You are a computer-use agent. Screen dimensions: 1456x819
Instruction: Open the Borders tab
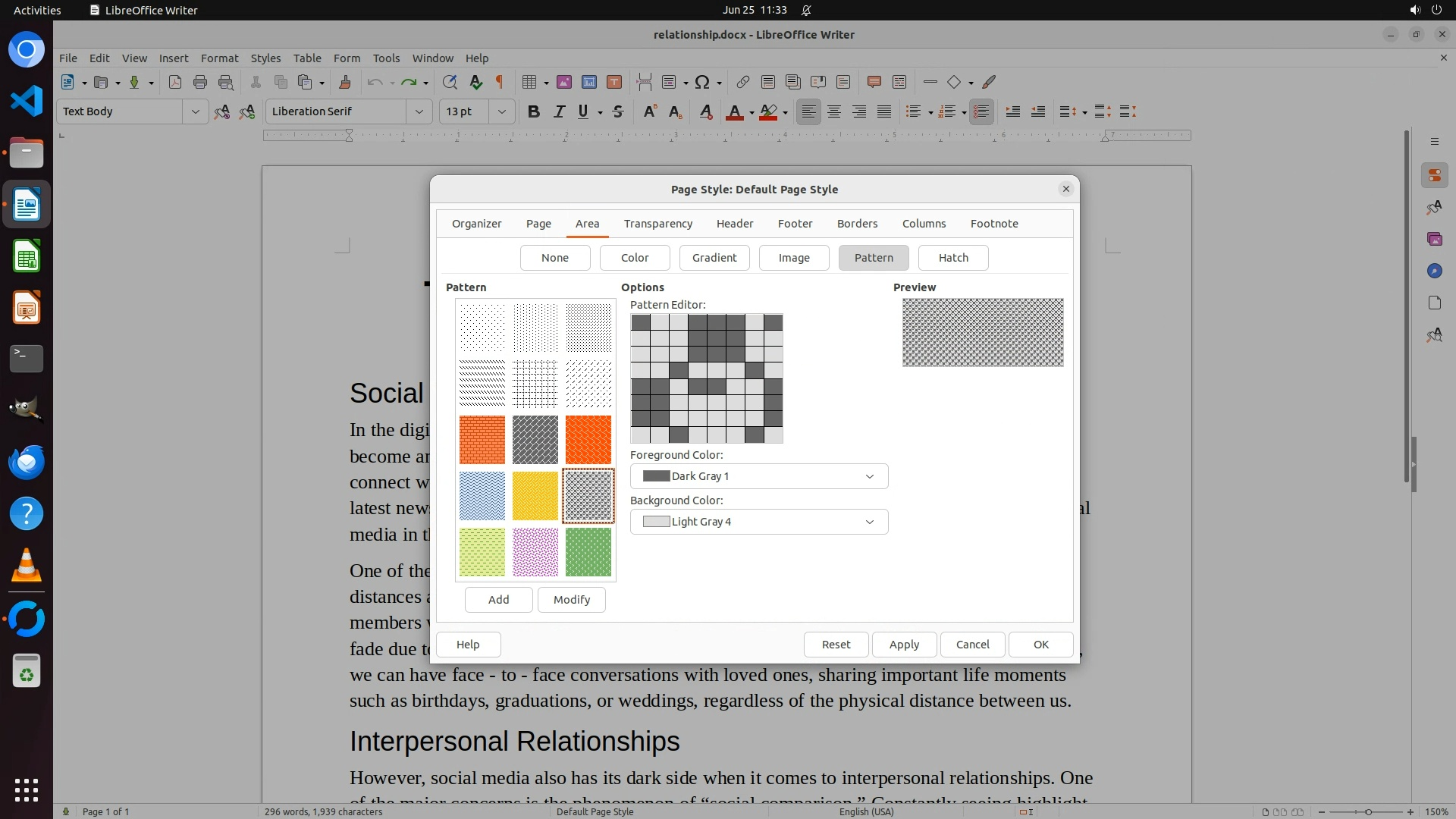click(x=857, y=224)
